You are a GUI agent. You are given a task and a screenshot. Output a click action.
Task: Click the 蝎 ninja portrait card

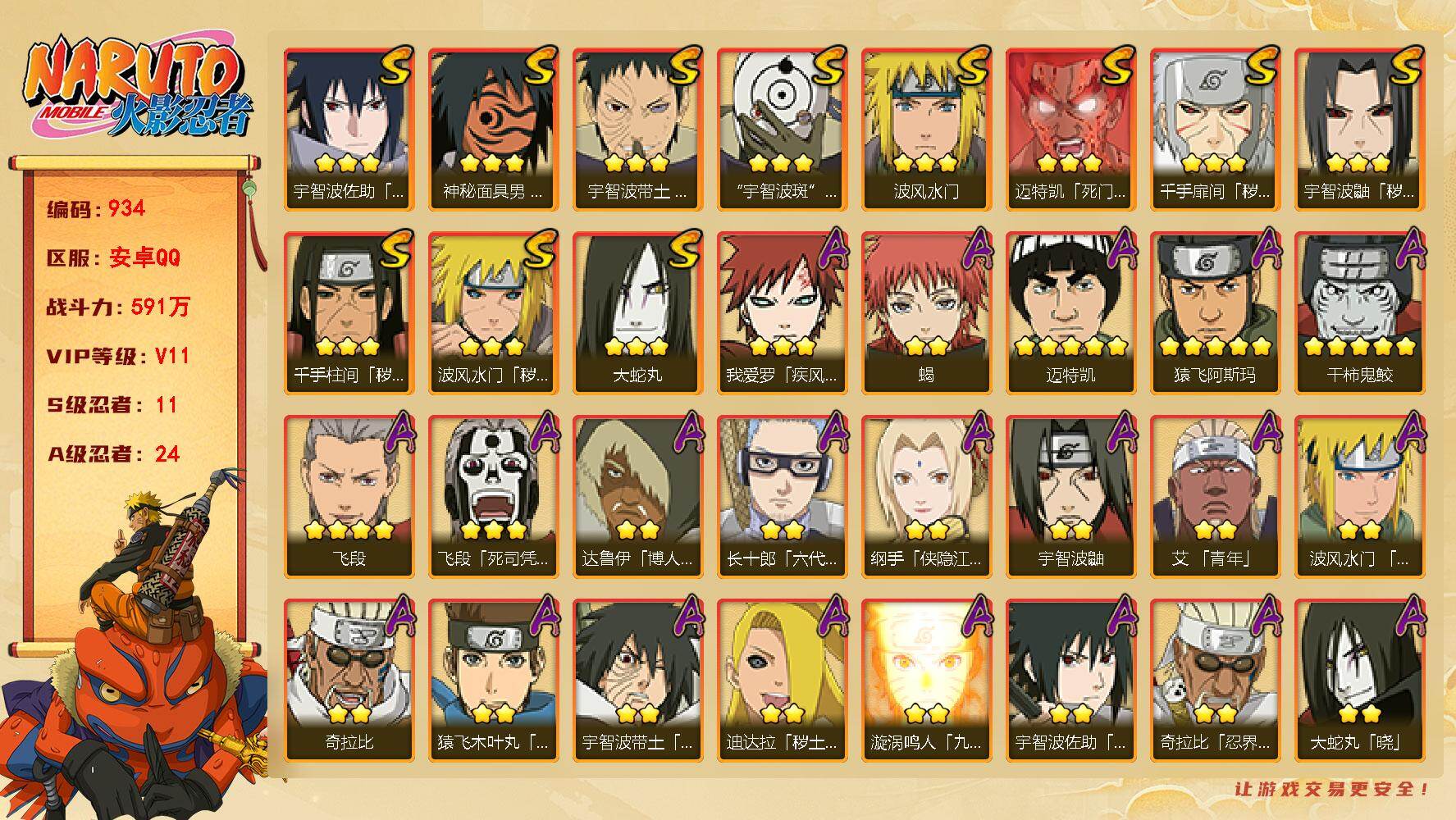click(927, 313)
